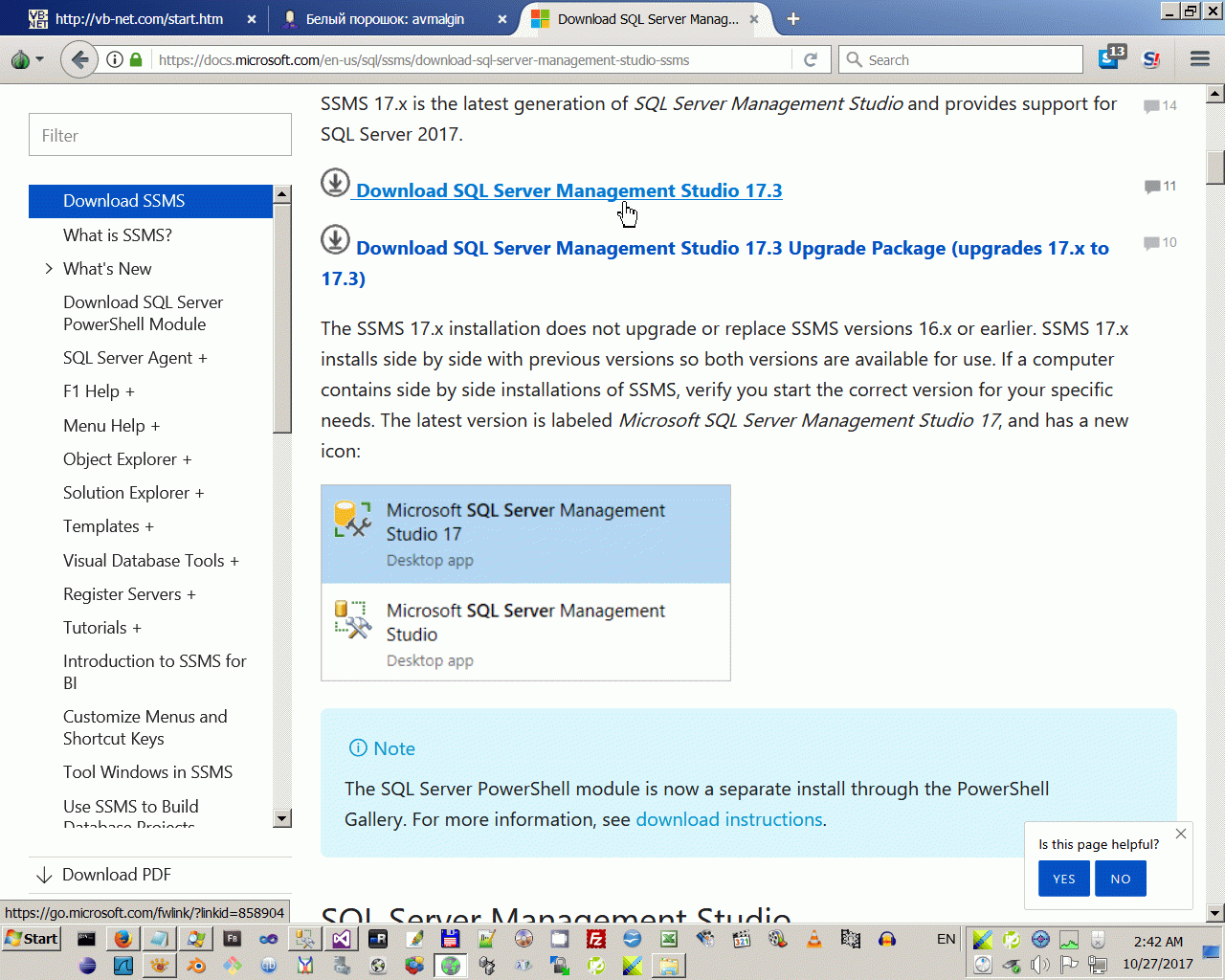Open Excel from the taskbar

(668, 939)
